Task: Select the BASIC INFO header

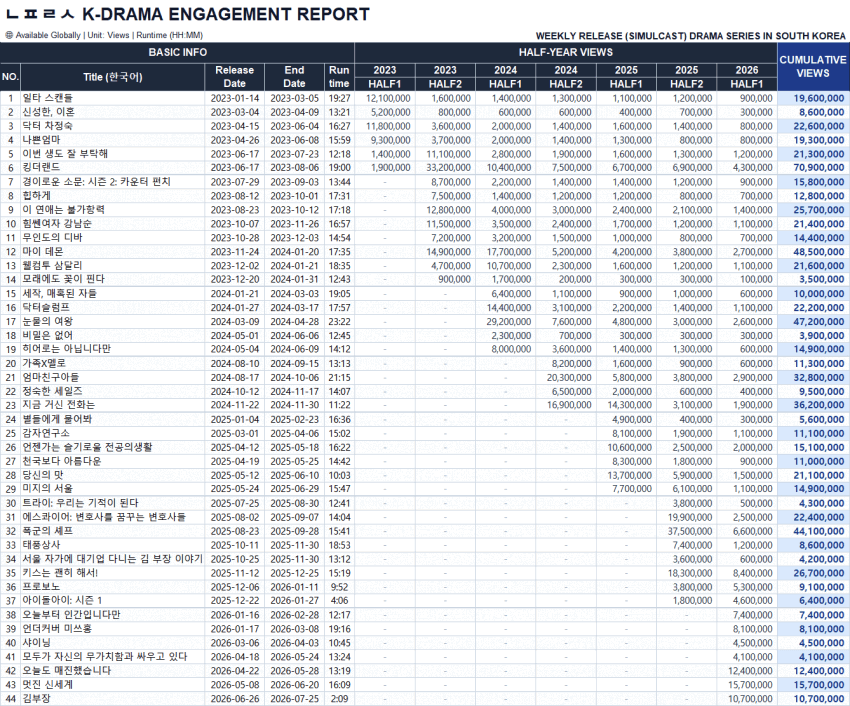Action: point(177,53)
